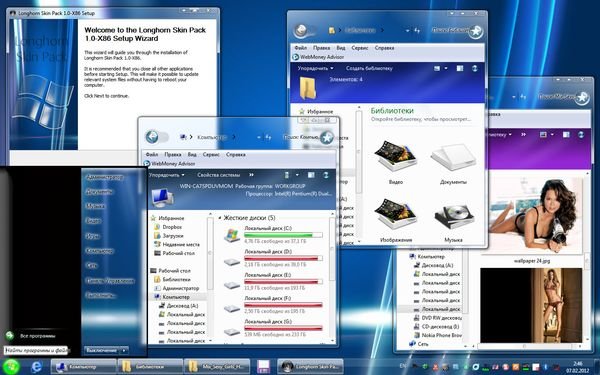600x375 pixels.
Task: Open Справка menu in the Библиотеки window
Action: coord(384,48)
